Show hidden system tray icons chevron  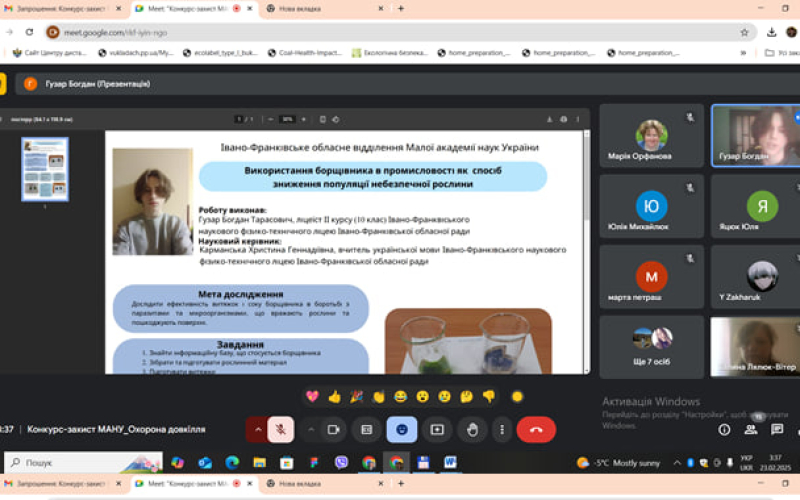tap(677, 463)
